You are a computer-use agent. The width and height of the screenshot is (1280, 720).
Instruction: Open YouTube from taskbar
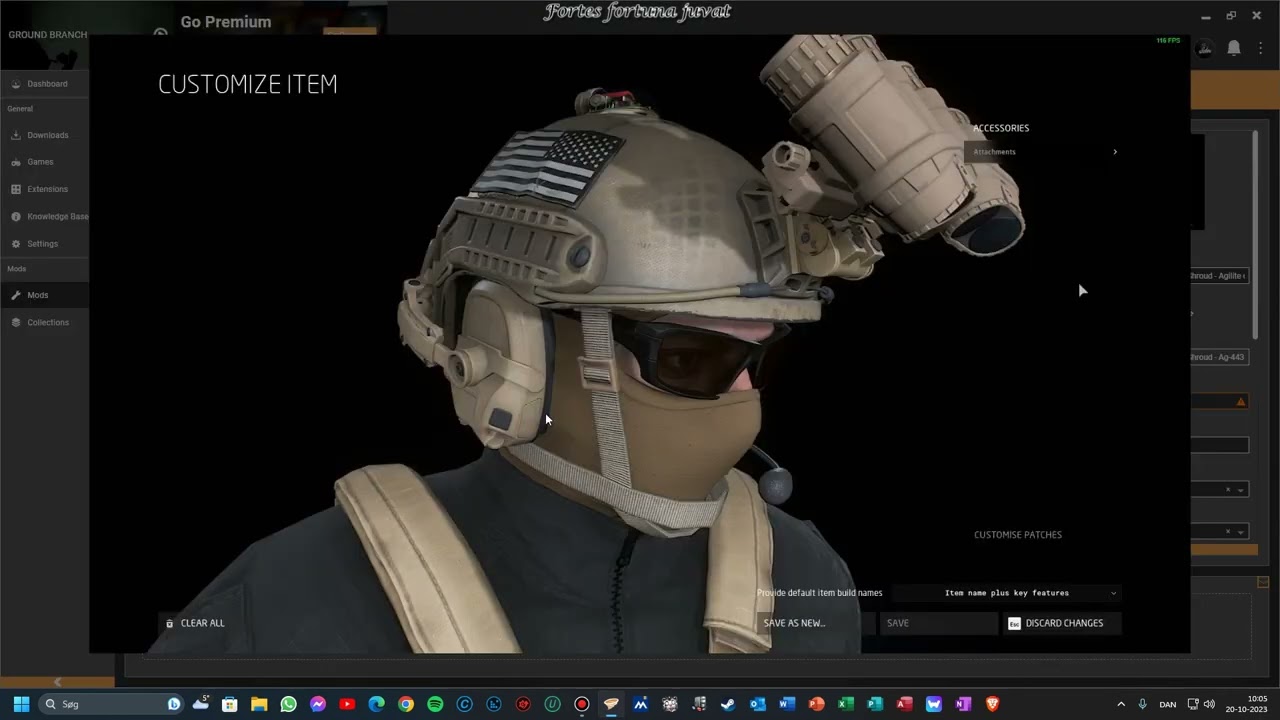coord(347,704)
